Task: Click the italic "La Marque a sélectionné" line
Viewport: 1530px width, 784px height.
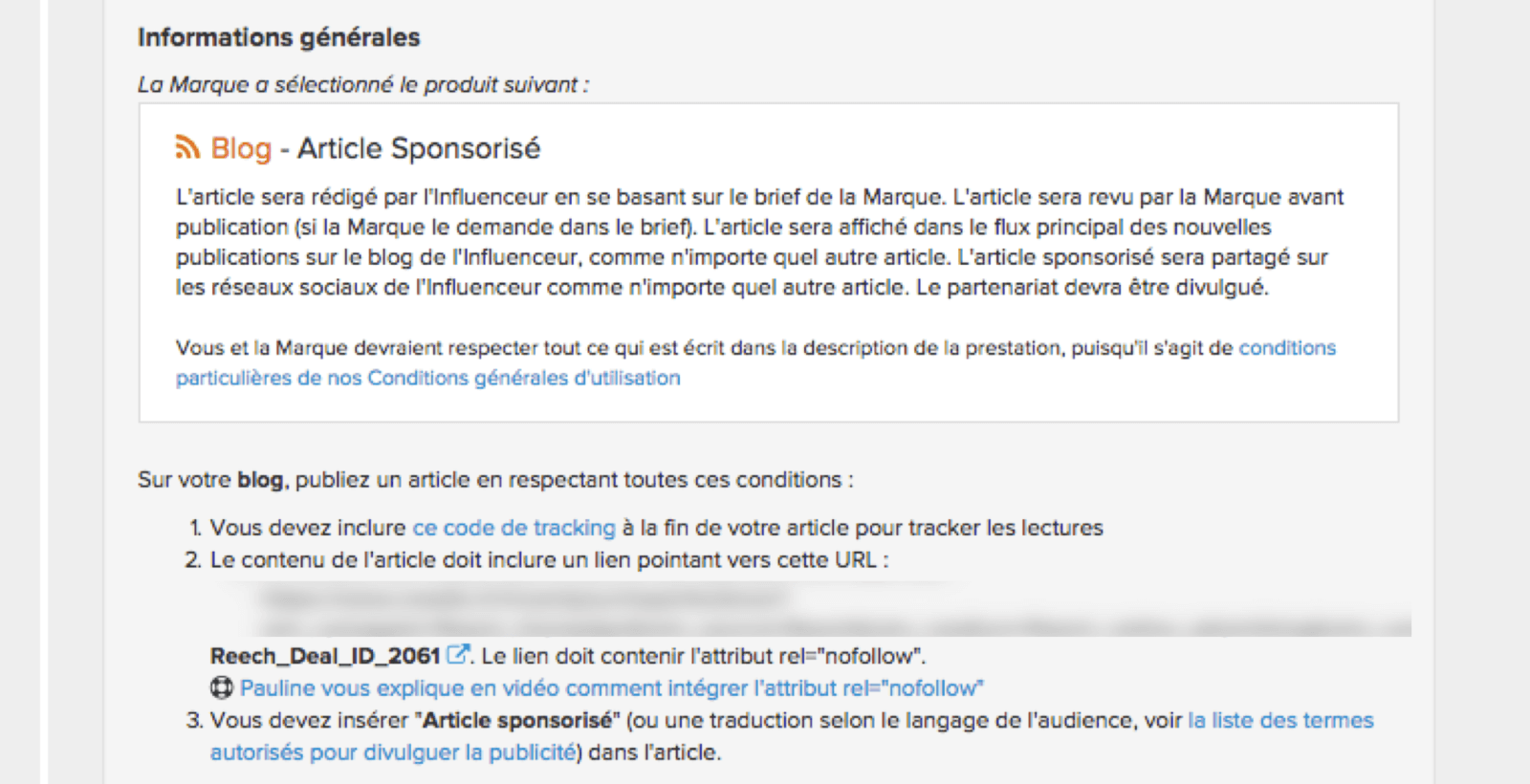Action: point(363,84)
